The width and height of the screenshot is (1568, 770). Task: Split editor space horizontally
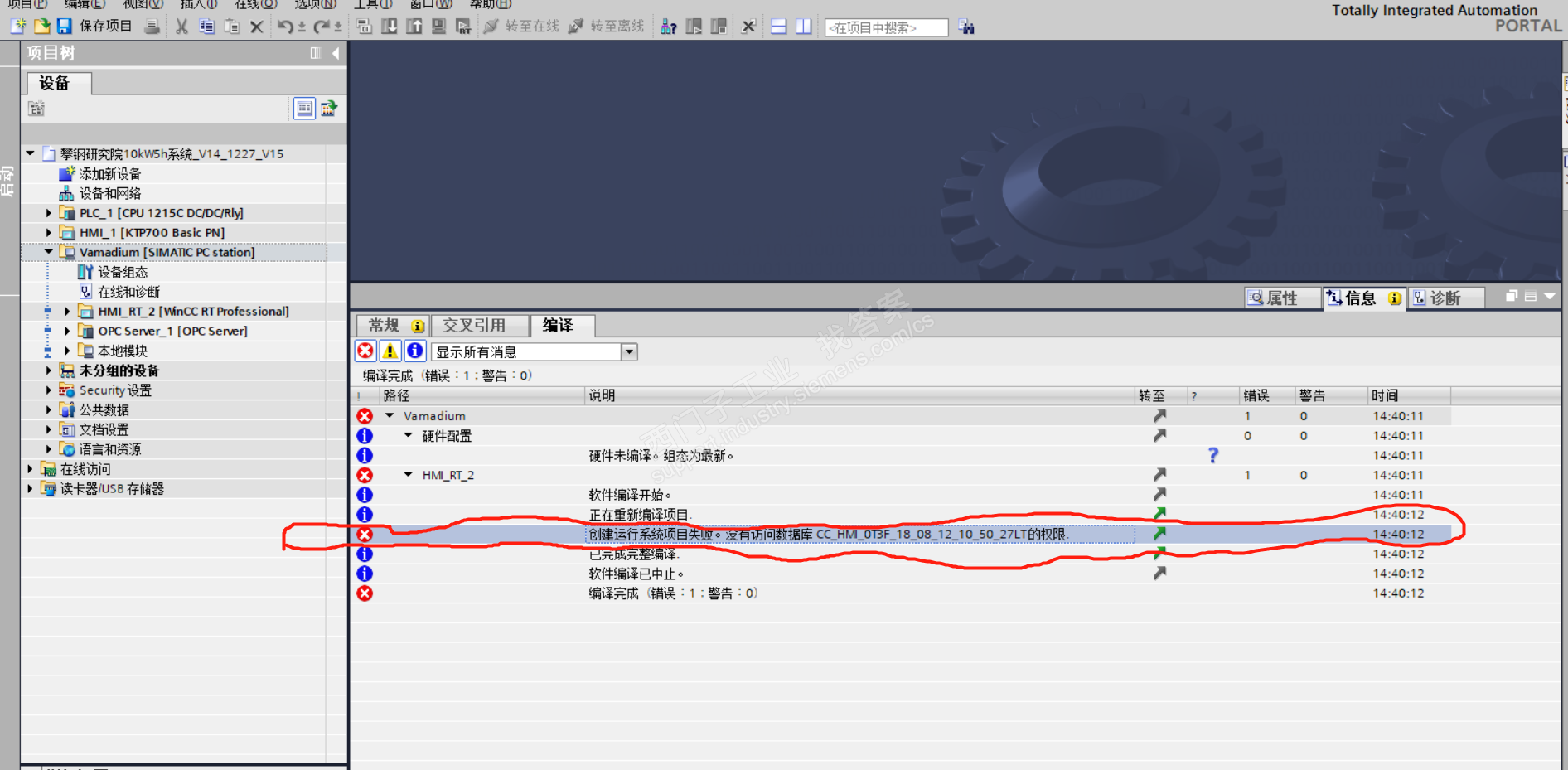coord(778,27)
